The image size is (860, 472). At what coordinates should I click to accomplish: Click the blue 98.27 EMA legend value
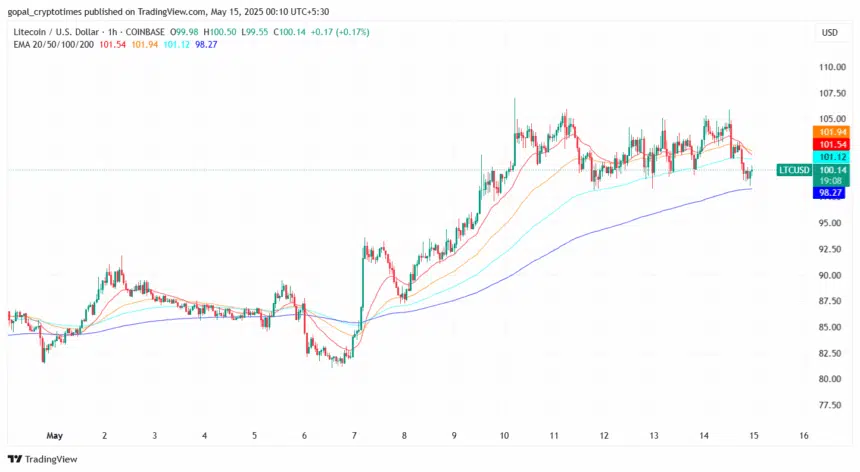[206, 44]
